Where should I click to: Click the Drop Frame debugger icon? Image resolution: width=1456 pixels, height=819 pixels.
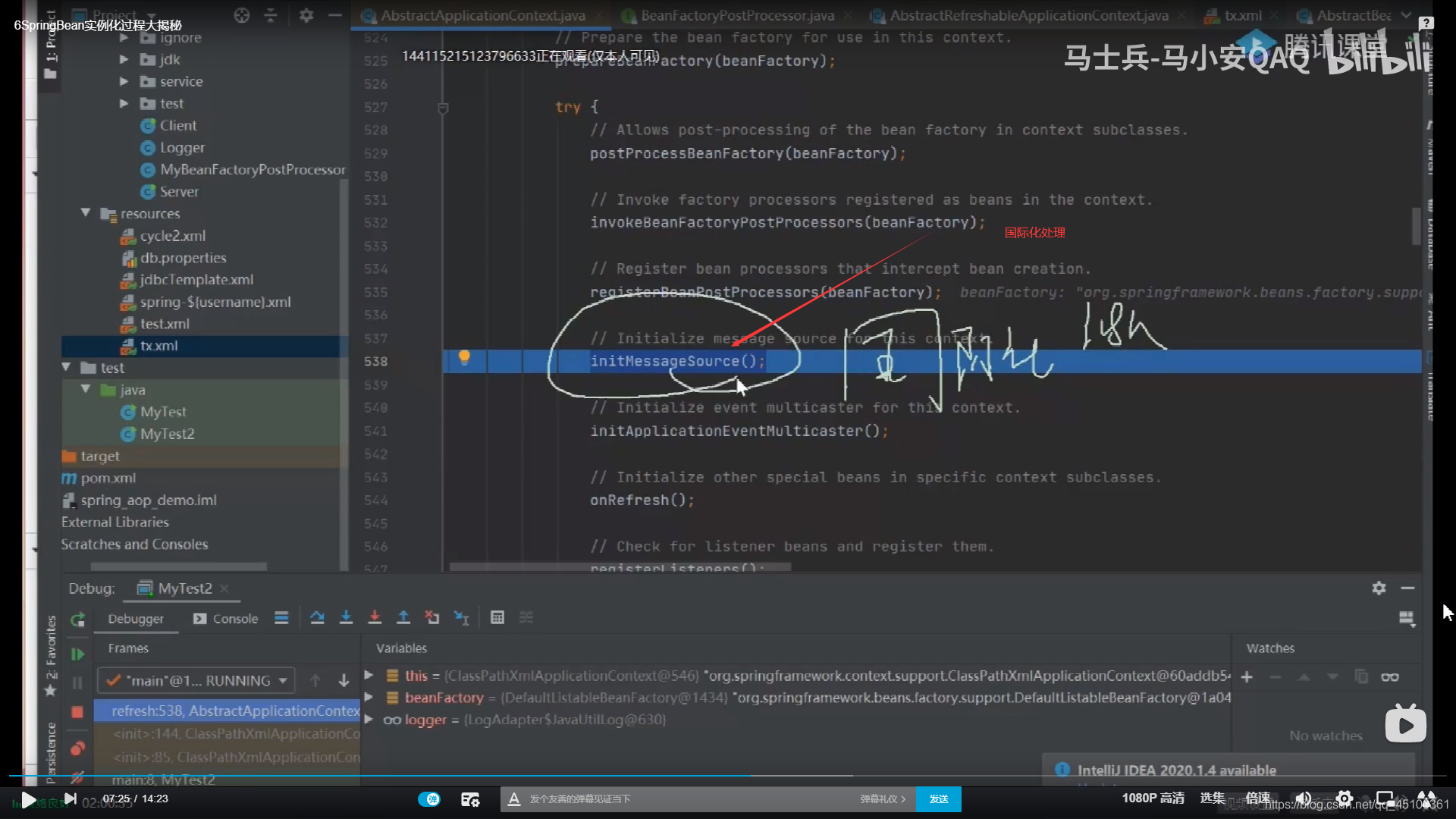[x=432, y=618]
